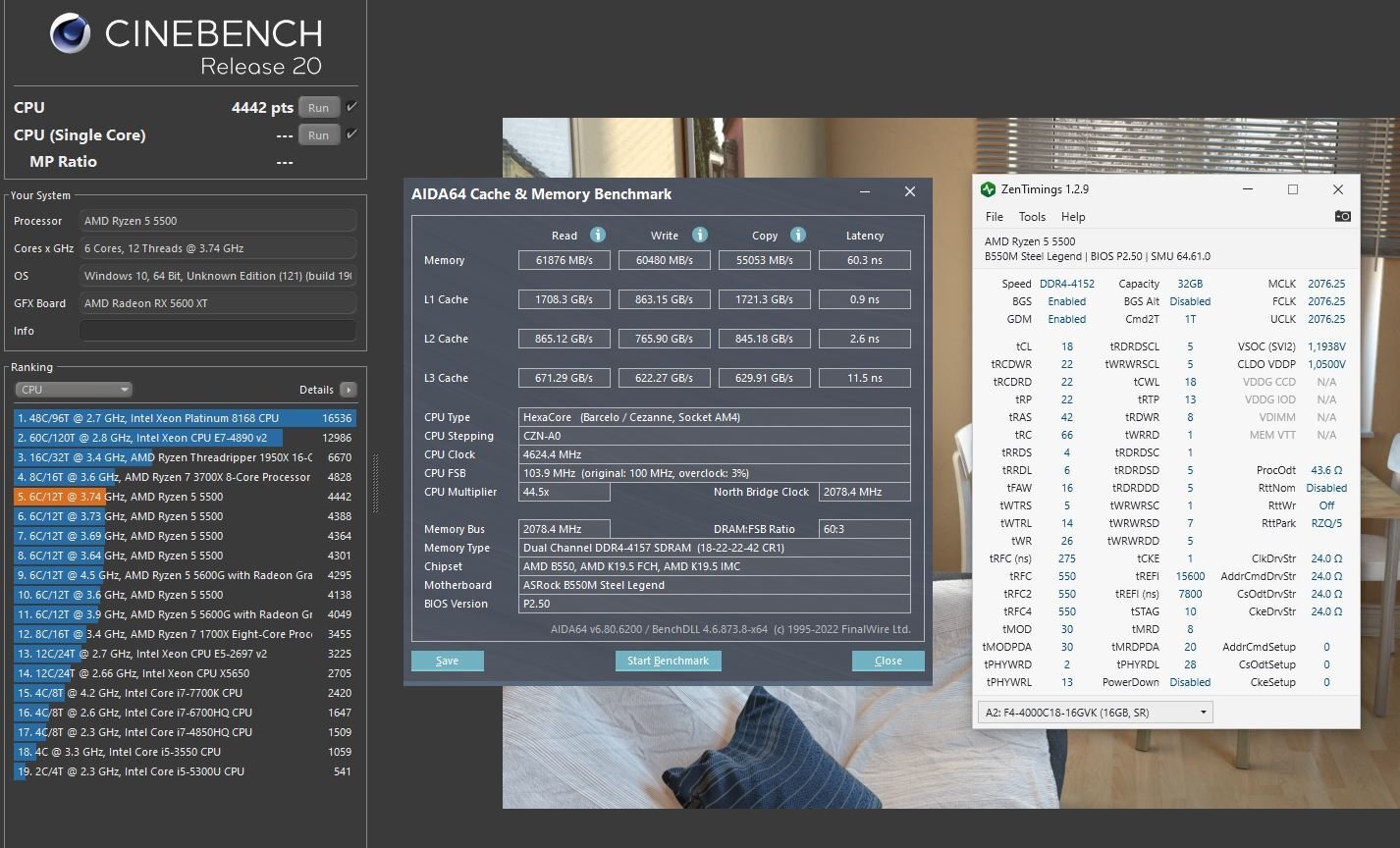Select ranking entry Core i5-5300U CPU

click(x=185, y=771)
